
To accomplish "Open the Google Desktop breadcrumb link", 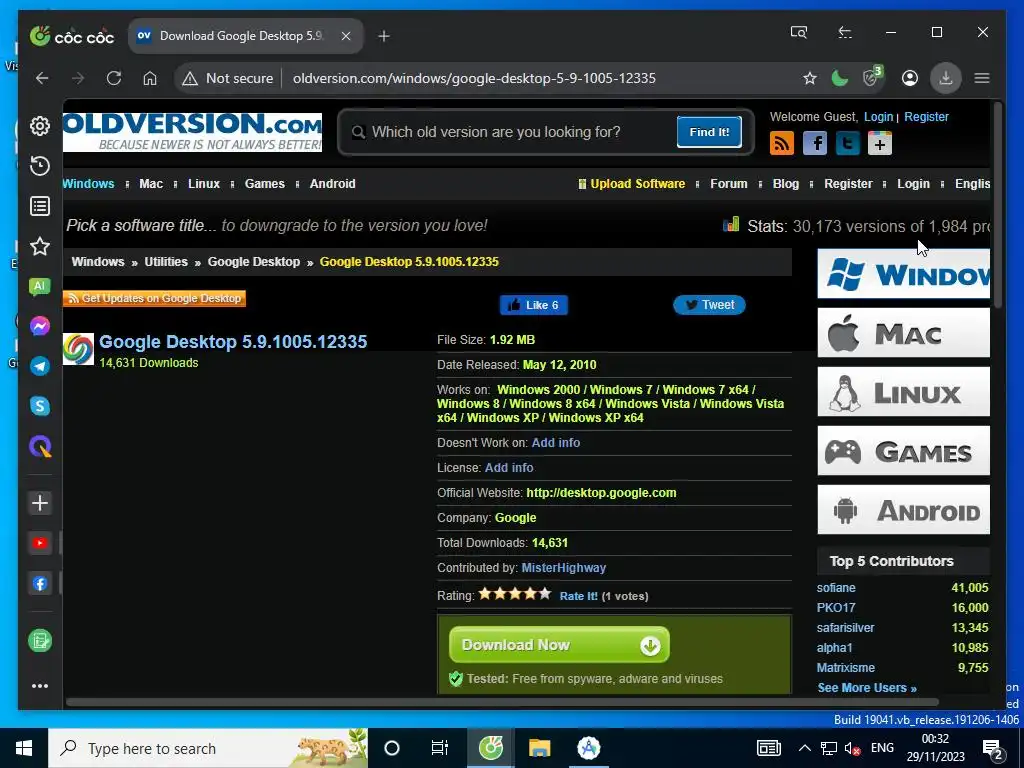I will coord(253,262).
